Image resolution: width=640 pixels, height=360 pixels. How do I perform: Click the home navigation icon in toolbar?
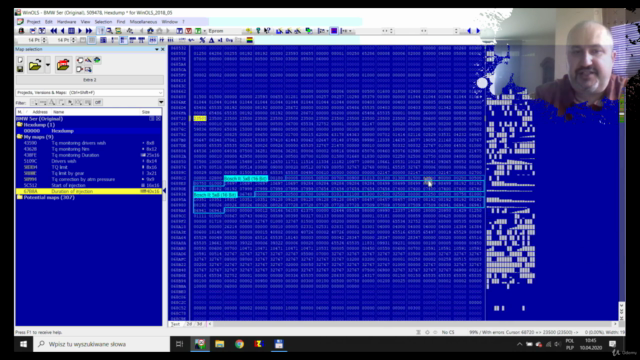tap(150, 31)
